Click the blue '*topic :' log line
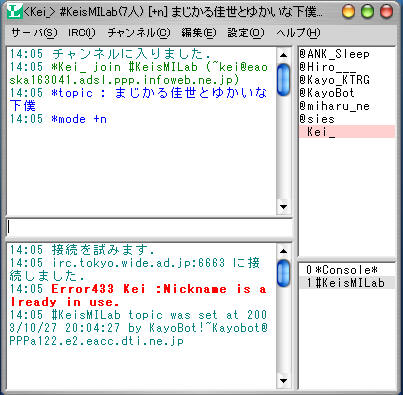 (138, 99)
